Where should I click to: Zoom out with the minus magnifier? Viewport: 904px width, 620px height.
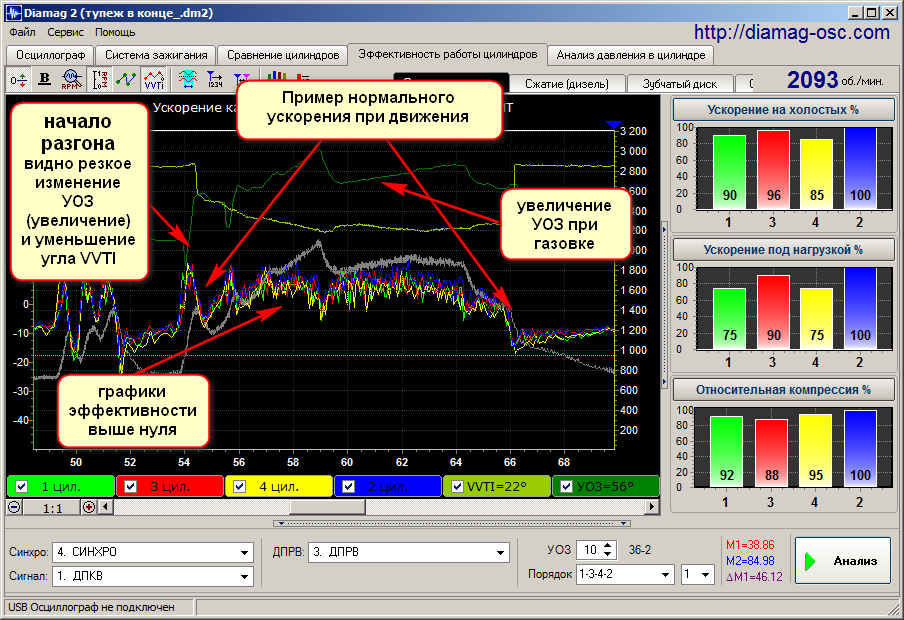15,507
